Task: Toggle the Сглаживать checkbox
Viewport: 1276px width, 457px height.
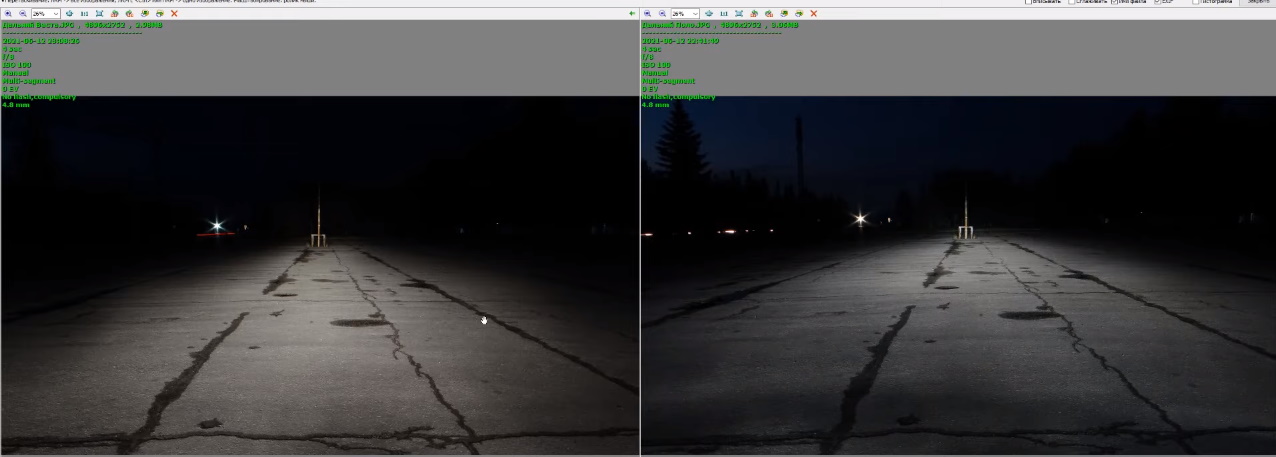Action: tap(1072, 2)
